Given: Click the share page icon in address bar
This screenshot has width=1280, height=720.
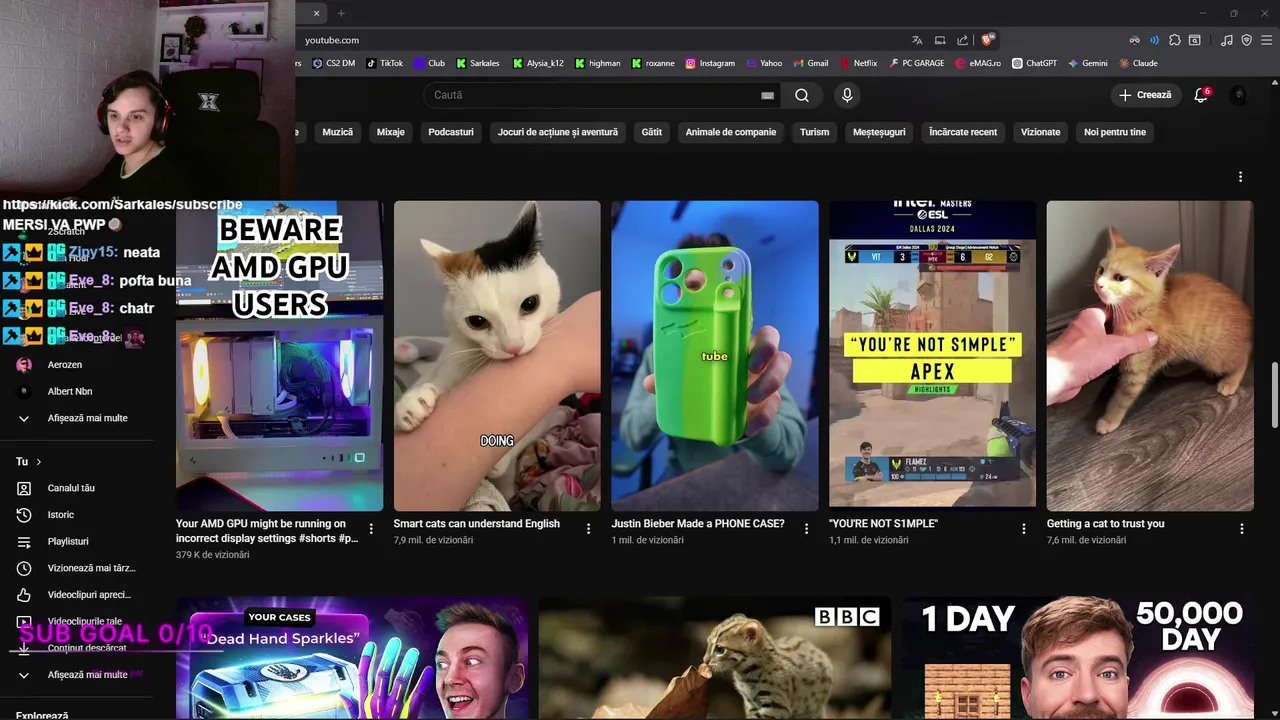Looking at the screenshot, I should click(962, 40).
